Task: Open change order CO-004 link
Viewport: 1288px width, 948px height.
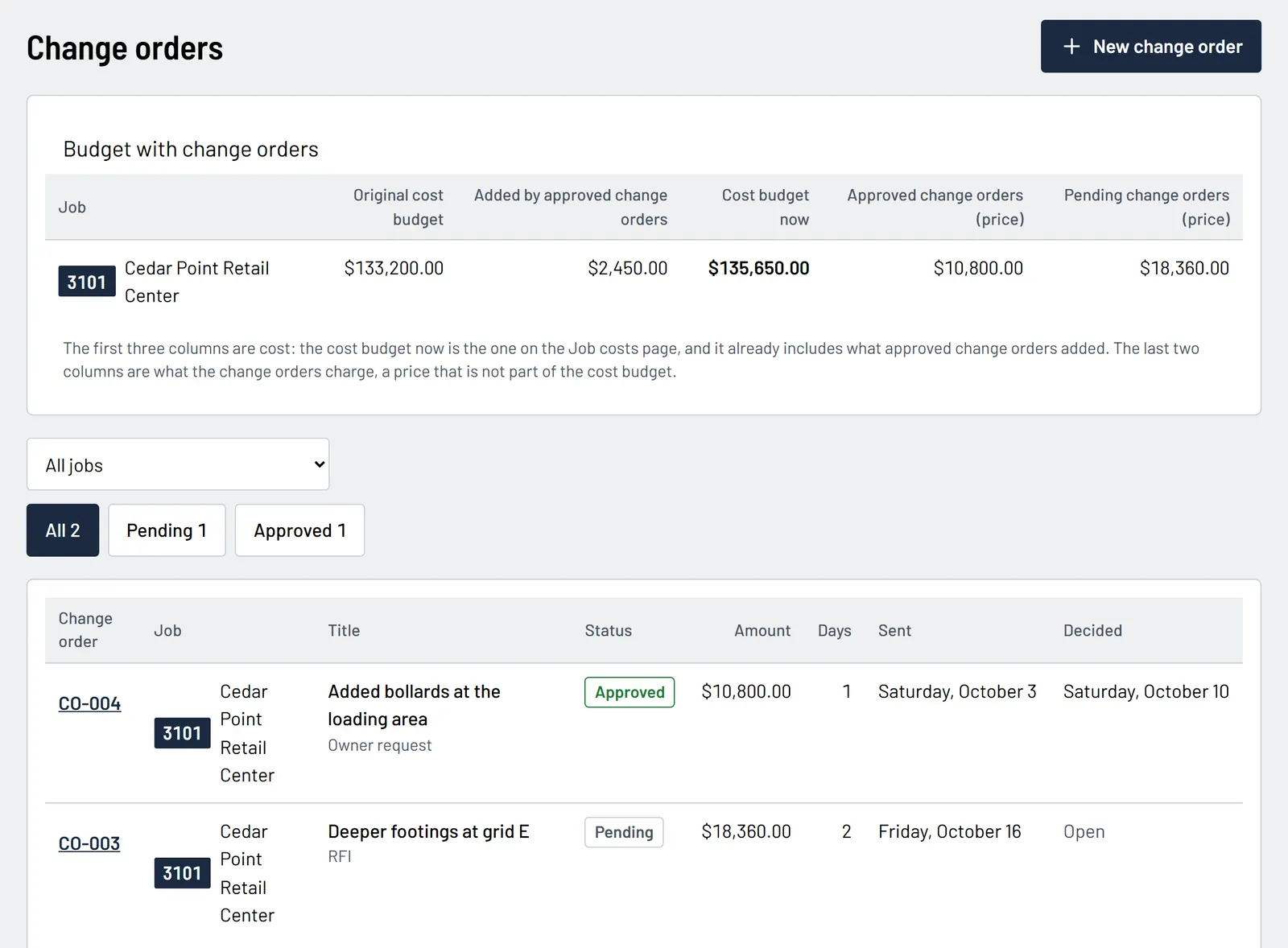Action: click(x=89, y=703)
